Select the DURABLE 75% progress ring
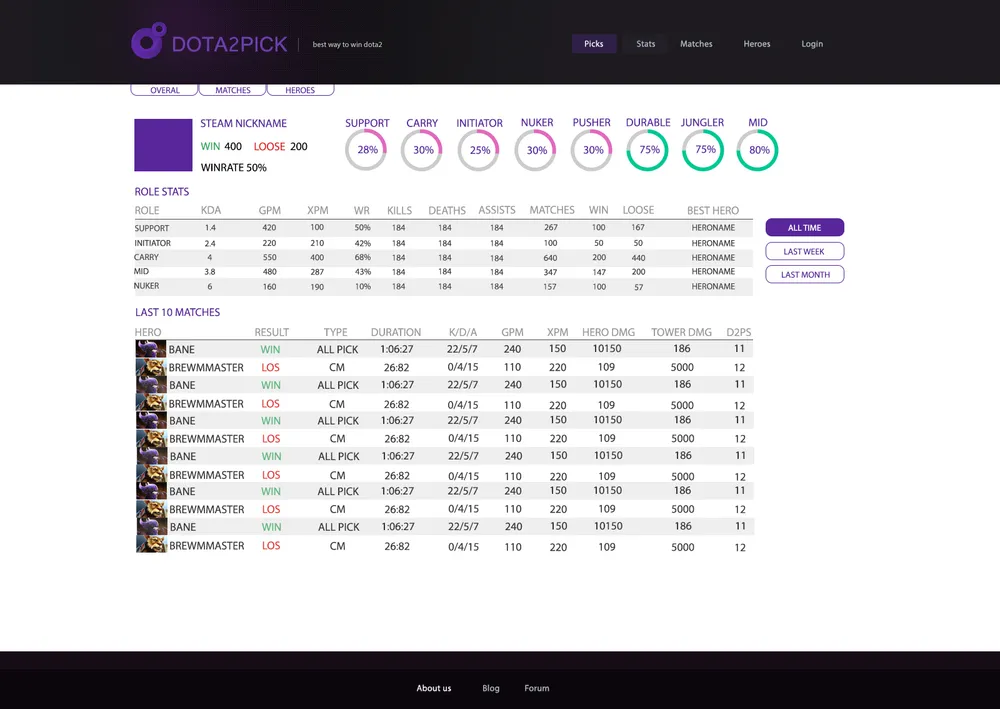The height and width of the screenshot is (709, 1000). [x=648, y=150]
